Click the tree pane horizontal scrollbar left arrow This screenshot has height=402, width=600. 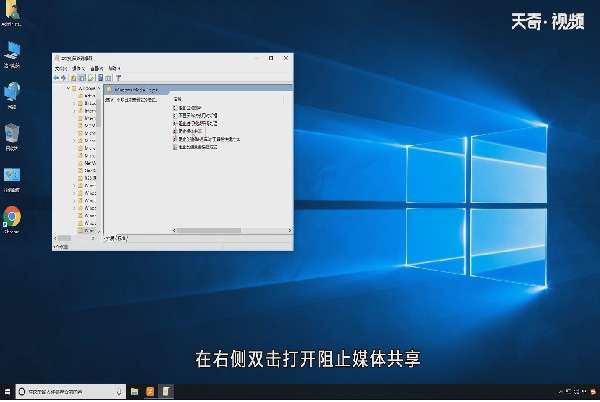click(55, 238)
